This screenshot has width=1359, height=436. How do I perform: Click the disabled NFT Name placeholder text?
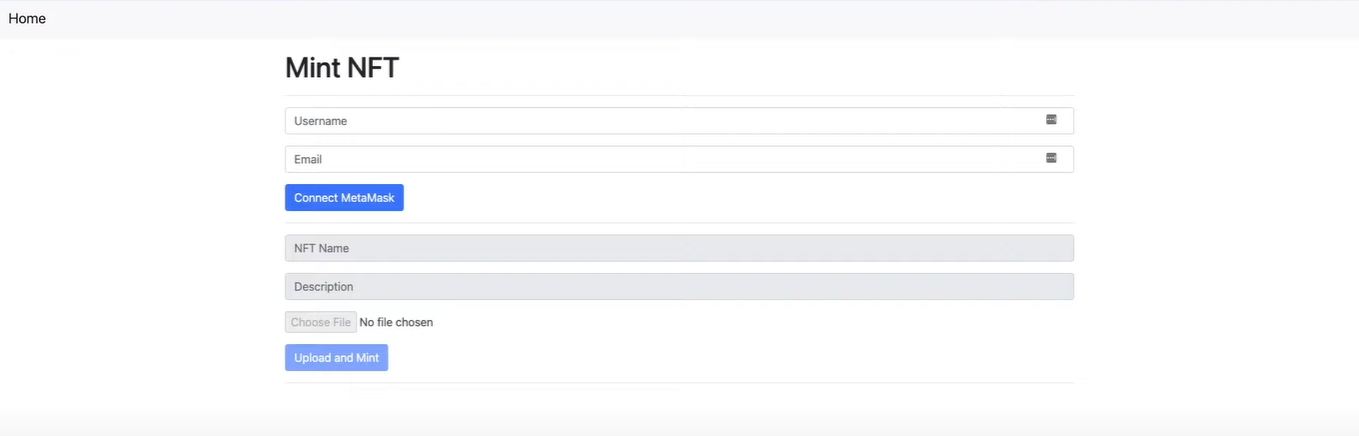tap(321, 248)
